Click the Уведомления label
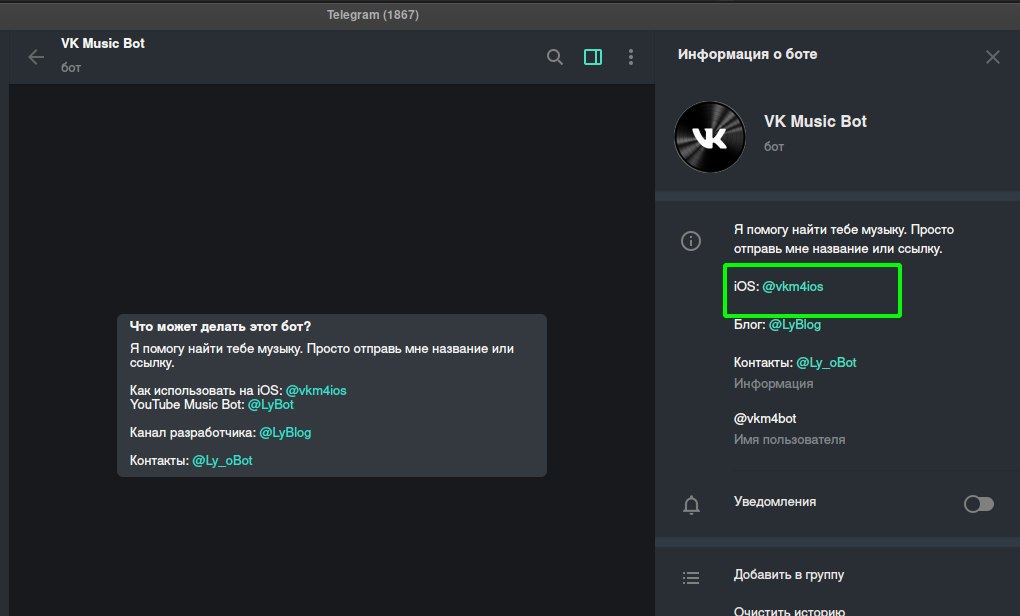 pyautogui.click(x=775, y=502)
